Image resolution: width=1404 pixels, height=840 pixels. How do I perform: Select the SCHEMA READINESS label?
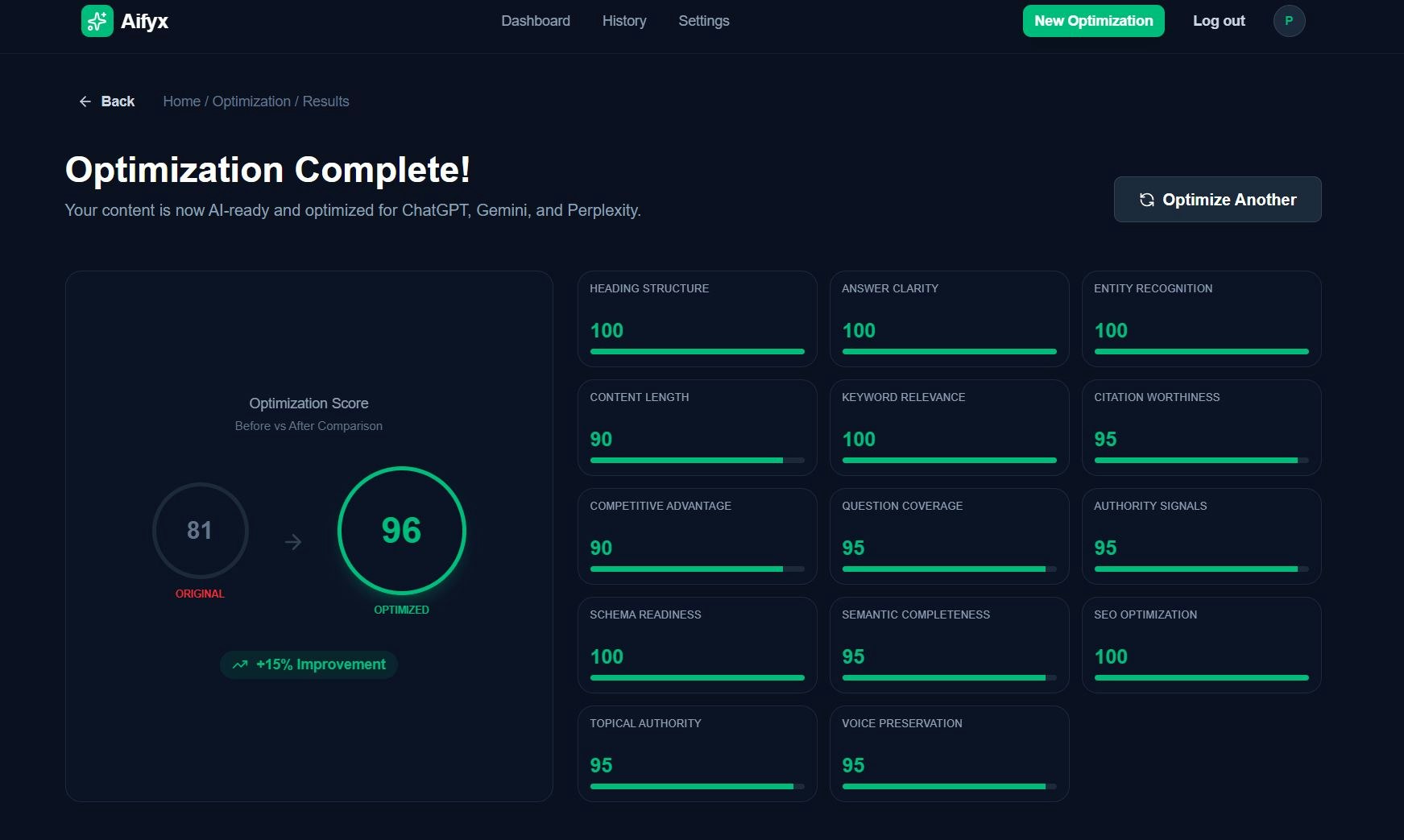click(645, 614)
